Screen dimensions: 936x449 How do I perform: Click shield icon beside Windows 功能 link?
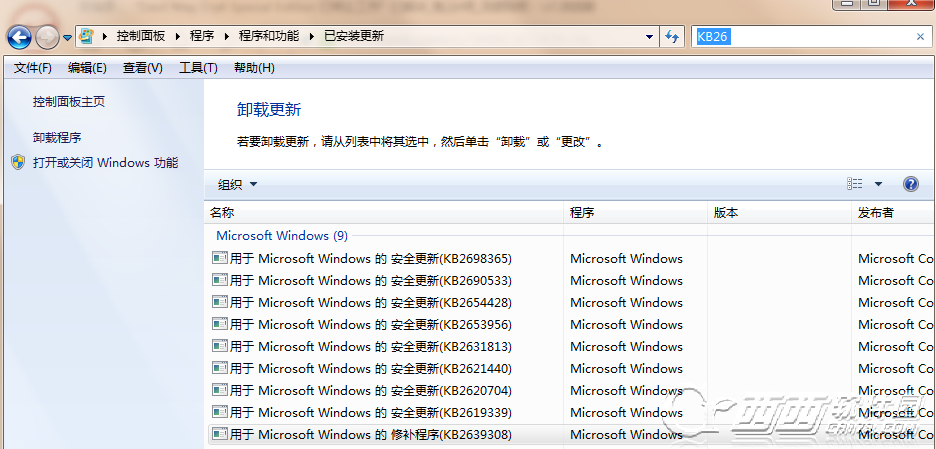(19, 162)
